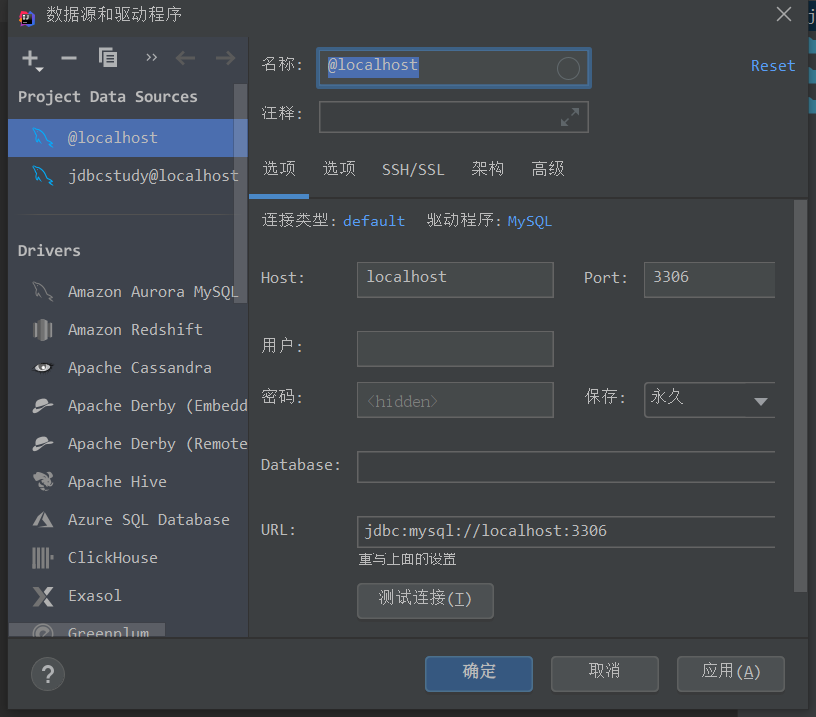
Task: Expand the 注释 comment editor
Action: (x=570, y=117)
